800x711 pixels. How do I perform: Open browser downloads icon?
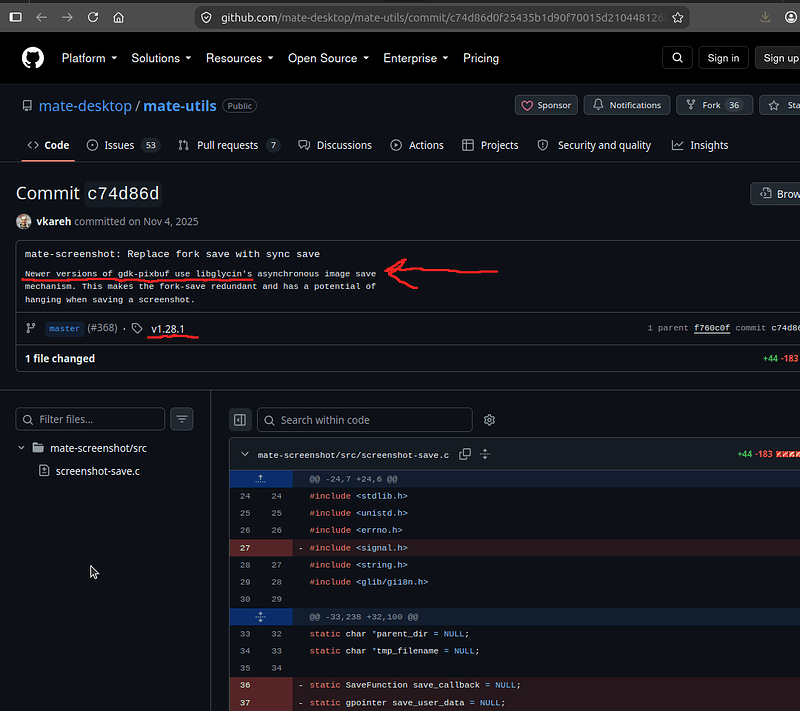point(765,17)
